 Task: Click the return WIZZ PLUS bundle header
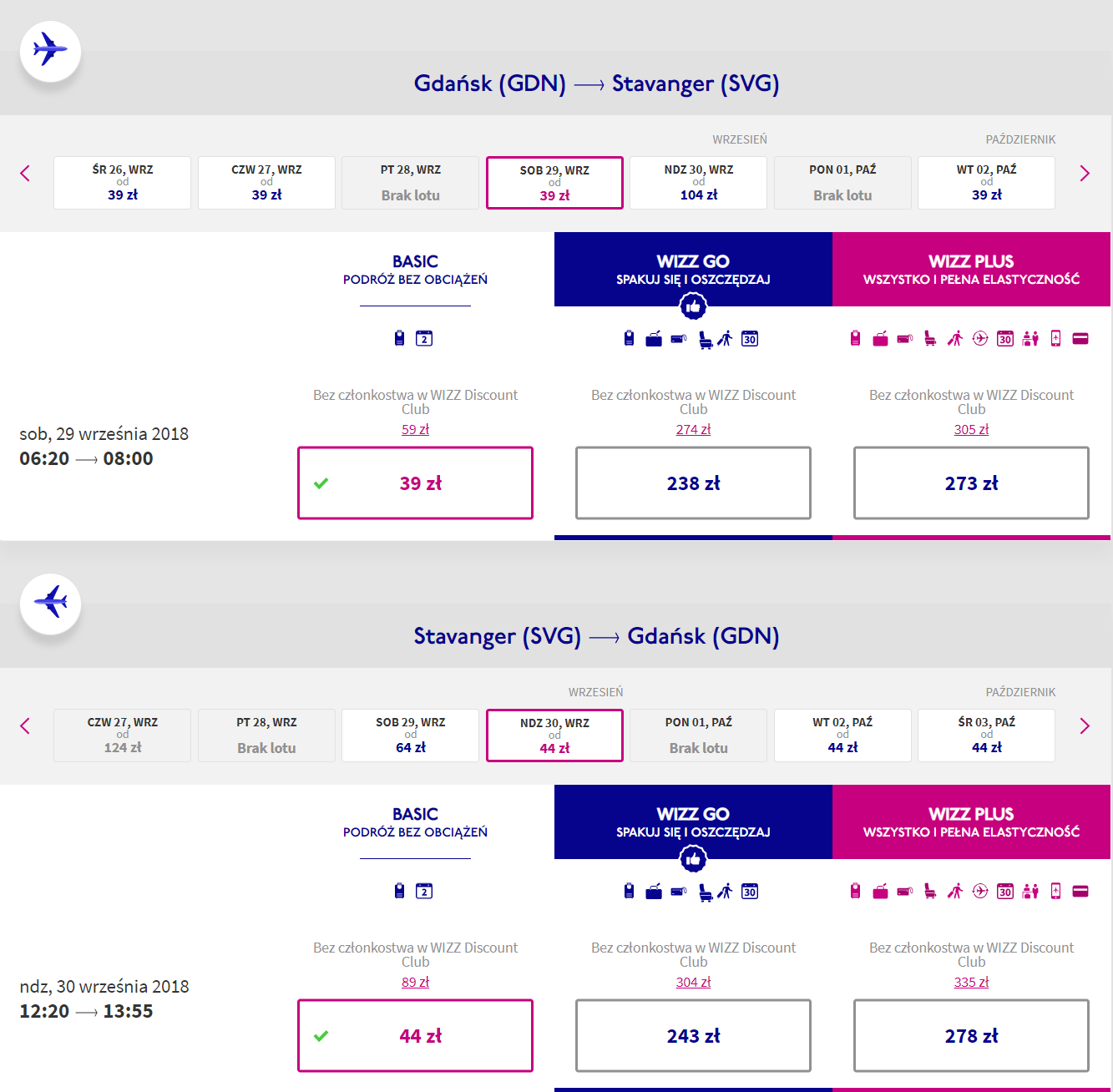(x=971, y=822)
